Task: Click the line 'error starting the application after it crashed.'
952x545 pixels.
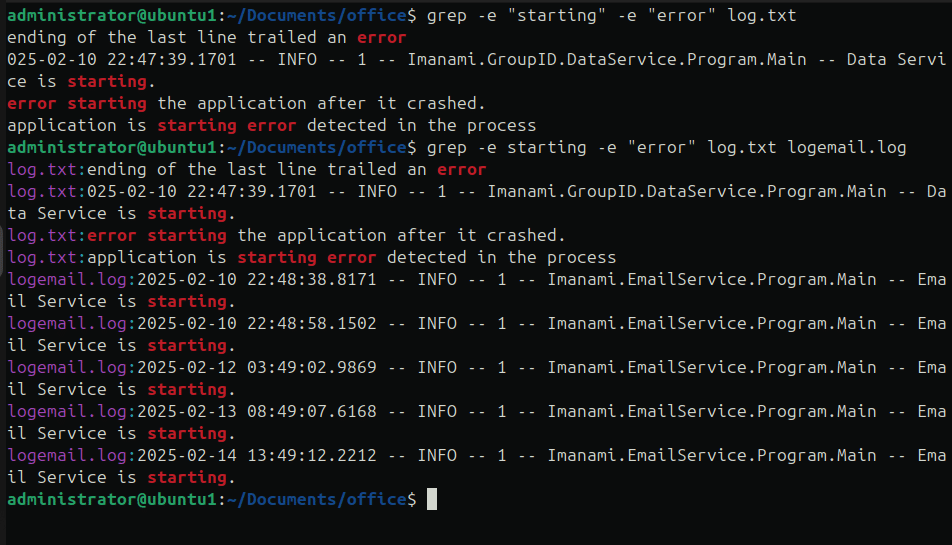Action: [x=246, y=104]
